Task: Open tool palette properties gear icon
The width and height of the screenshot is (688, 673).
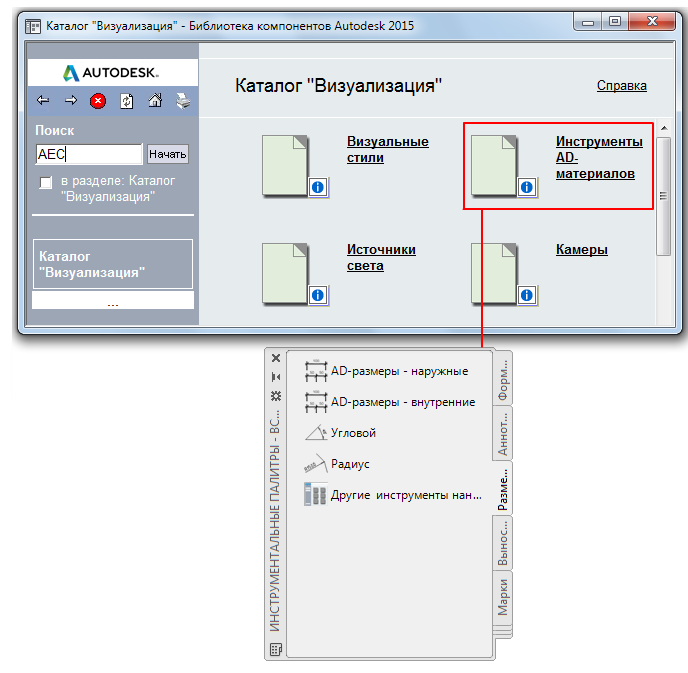Action: 276,396
